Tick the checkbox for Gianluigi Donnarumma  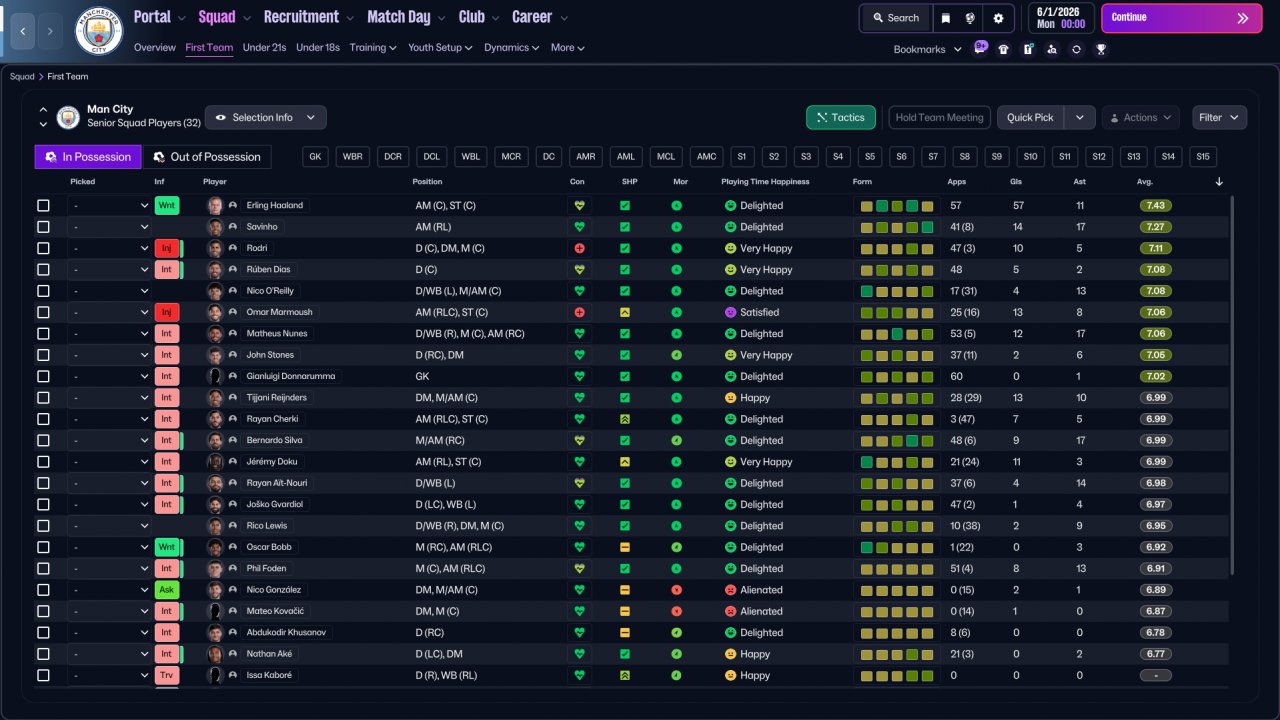coord(43,376)
